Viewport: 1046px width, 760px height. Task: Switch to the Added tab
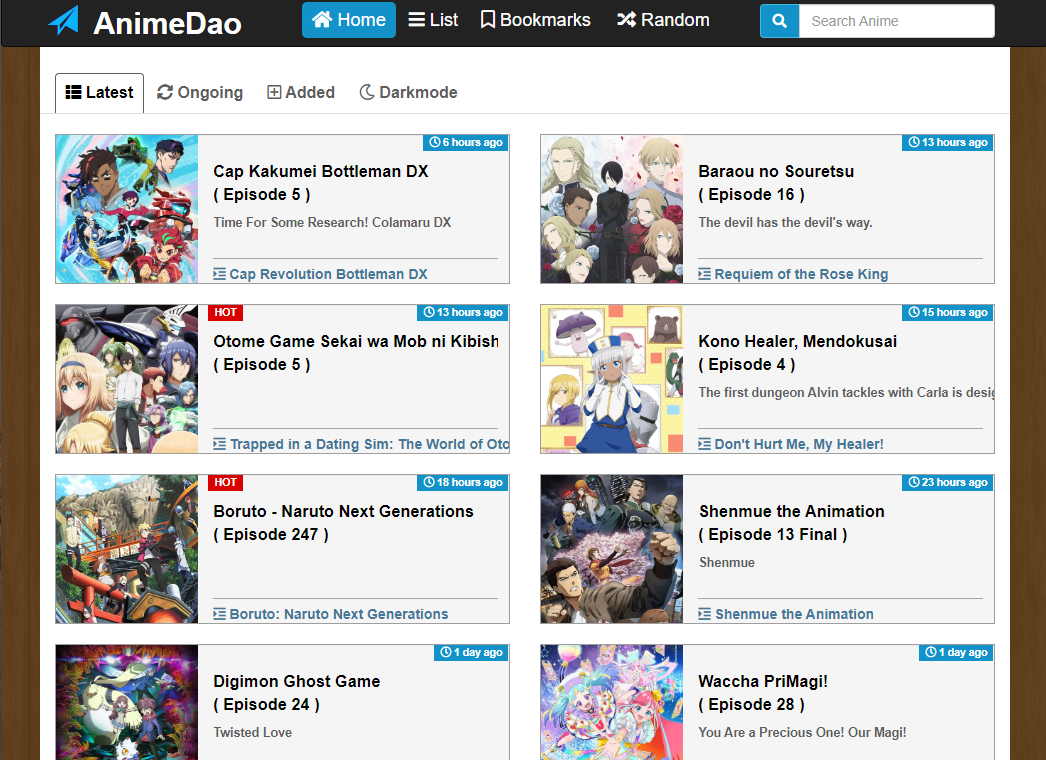301,93
